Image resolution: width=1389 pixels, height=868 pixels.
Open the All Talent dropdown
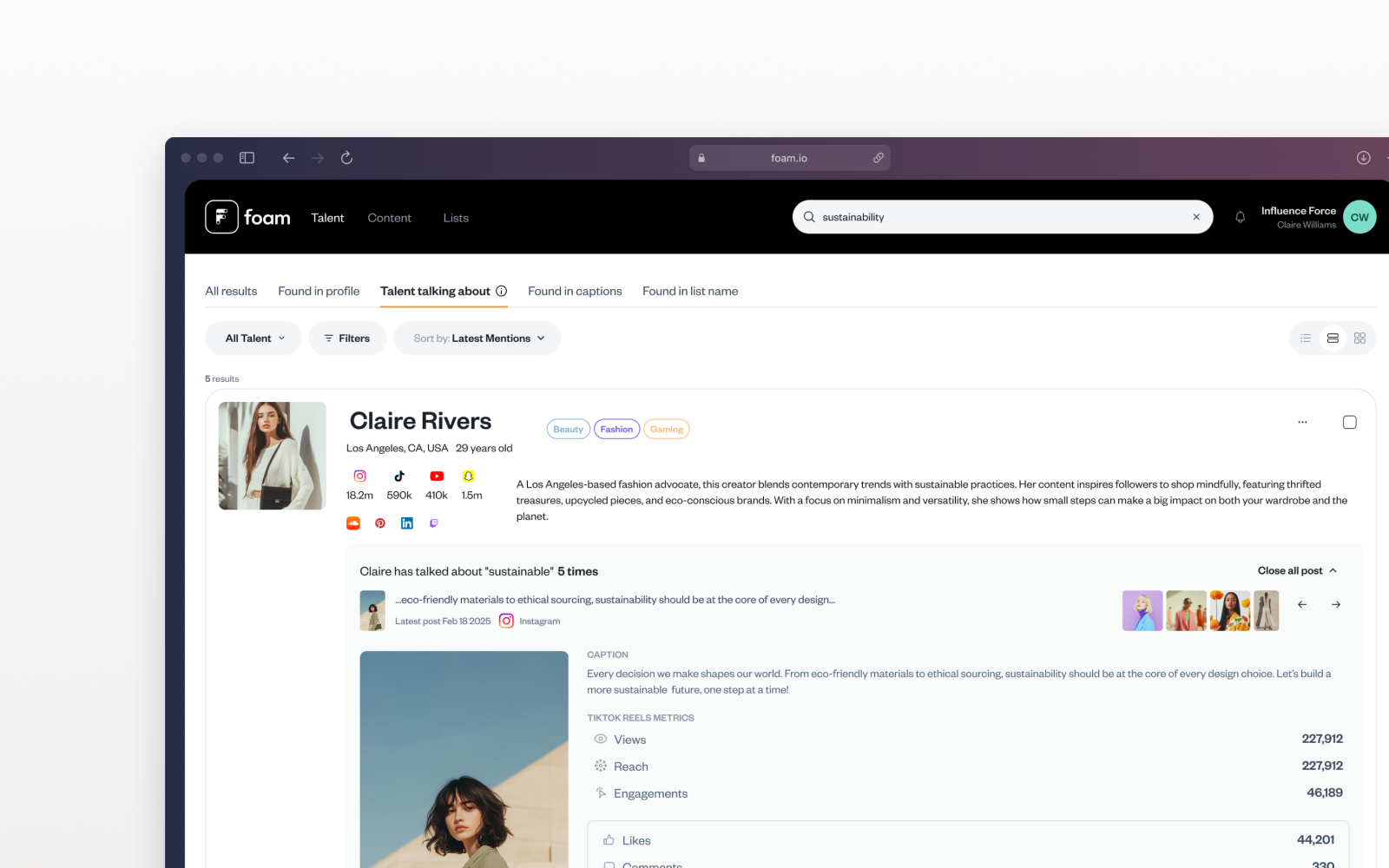coord(253,339)
